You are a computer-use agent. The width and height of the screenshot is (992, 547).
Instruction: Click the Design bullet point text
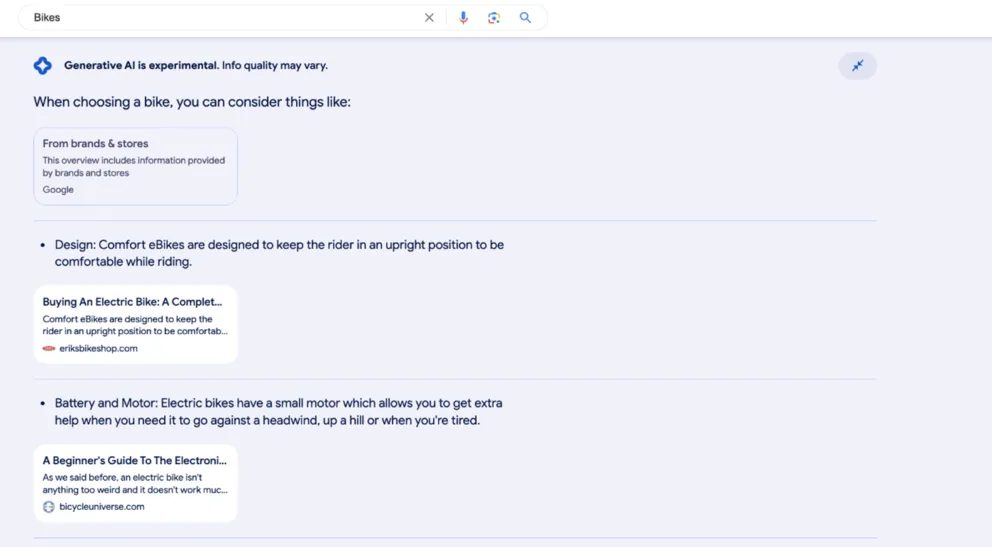(x=279, y=253)
